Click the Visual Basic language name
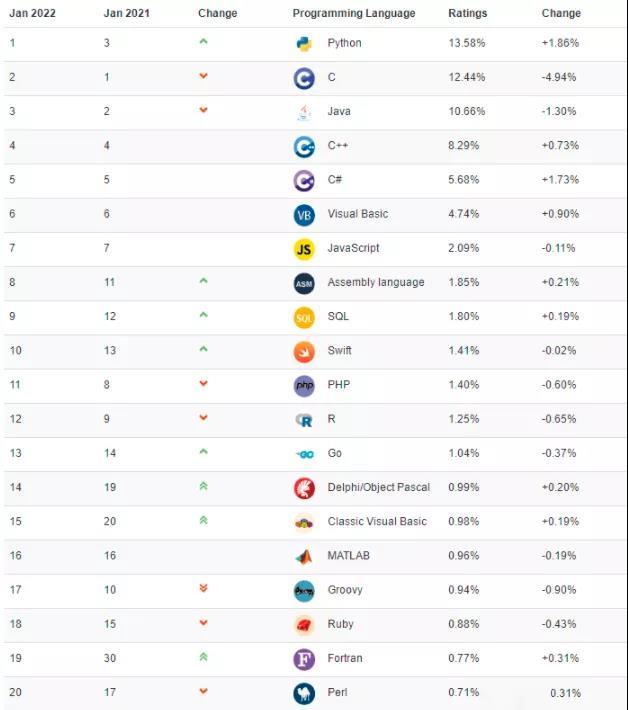 357,214
